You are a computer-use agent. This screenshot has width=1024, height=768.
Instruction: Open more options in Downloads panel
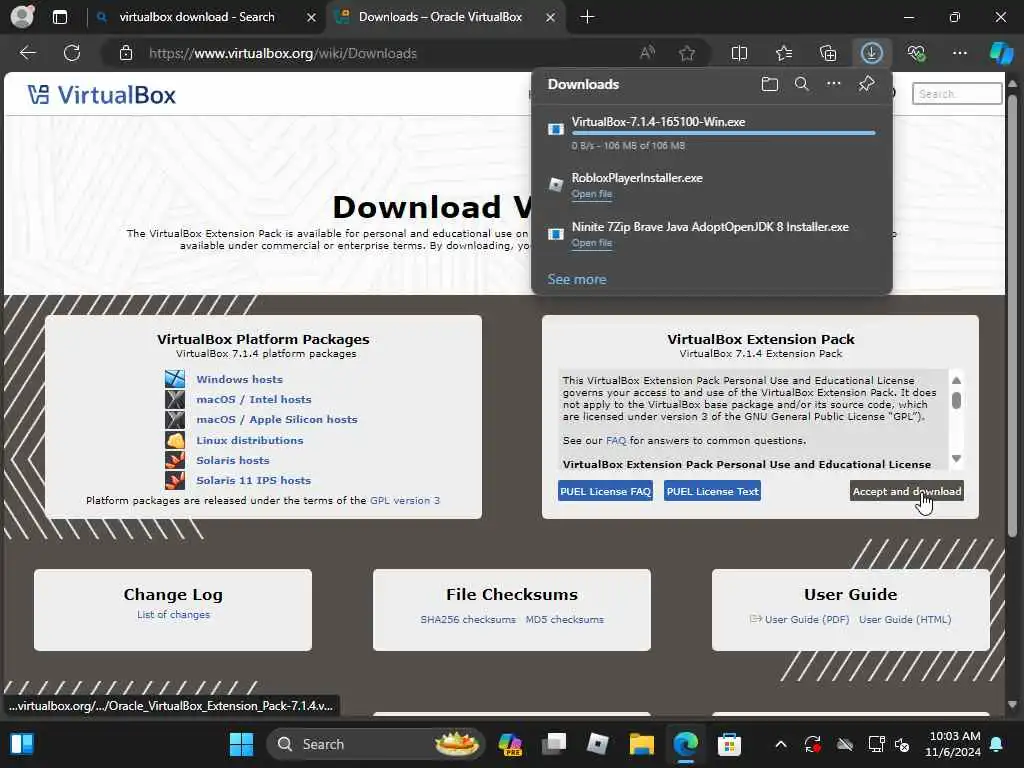pos(834,84)
